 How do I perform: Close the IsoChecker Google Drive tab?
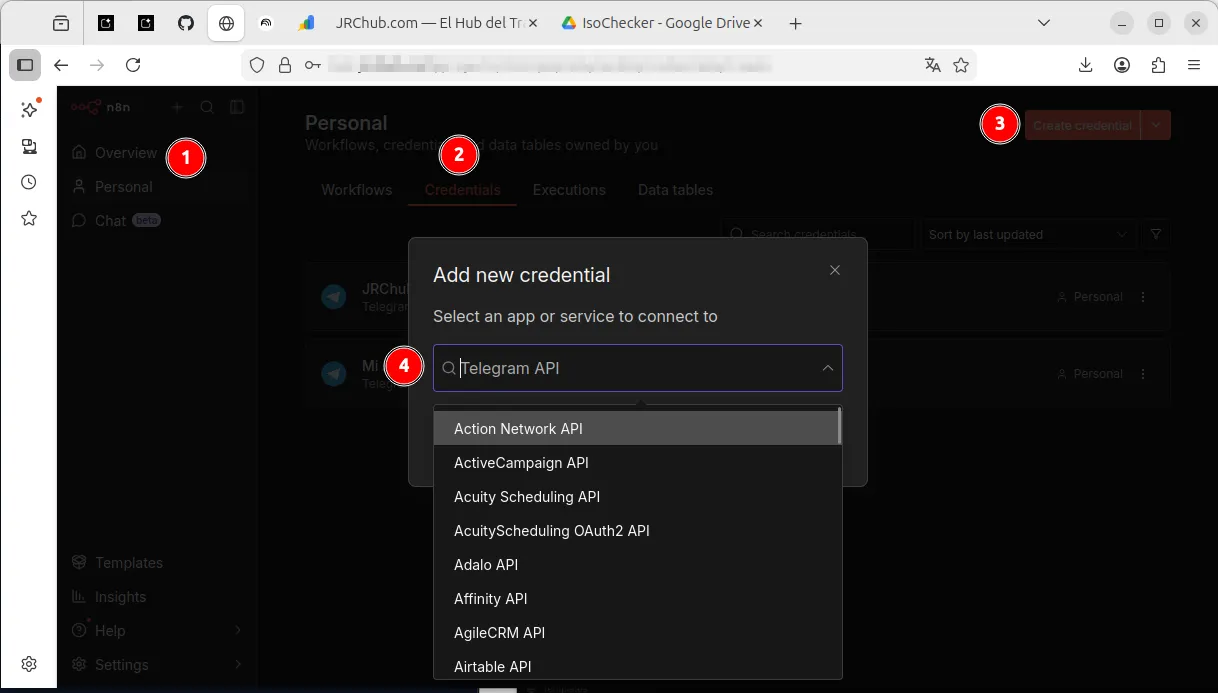tap(756, 23)
